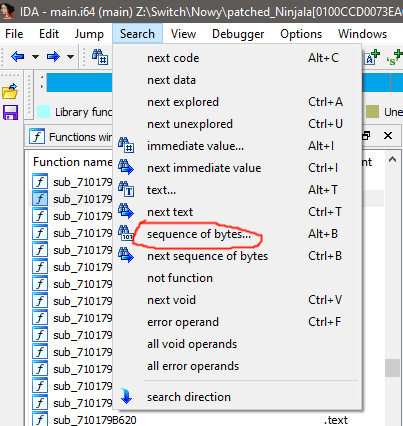Undock the Functions window panel
Viewport: 403px width, 426px height.
coord(366,136)
